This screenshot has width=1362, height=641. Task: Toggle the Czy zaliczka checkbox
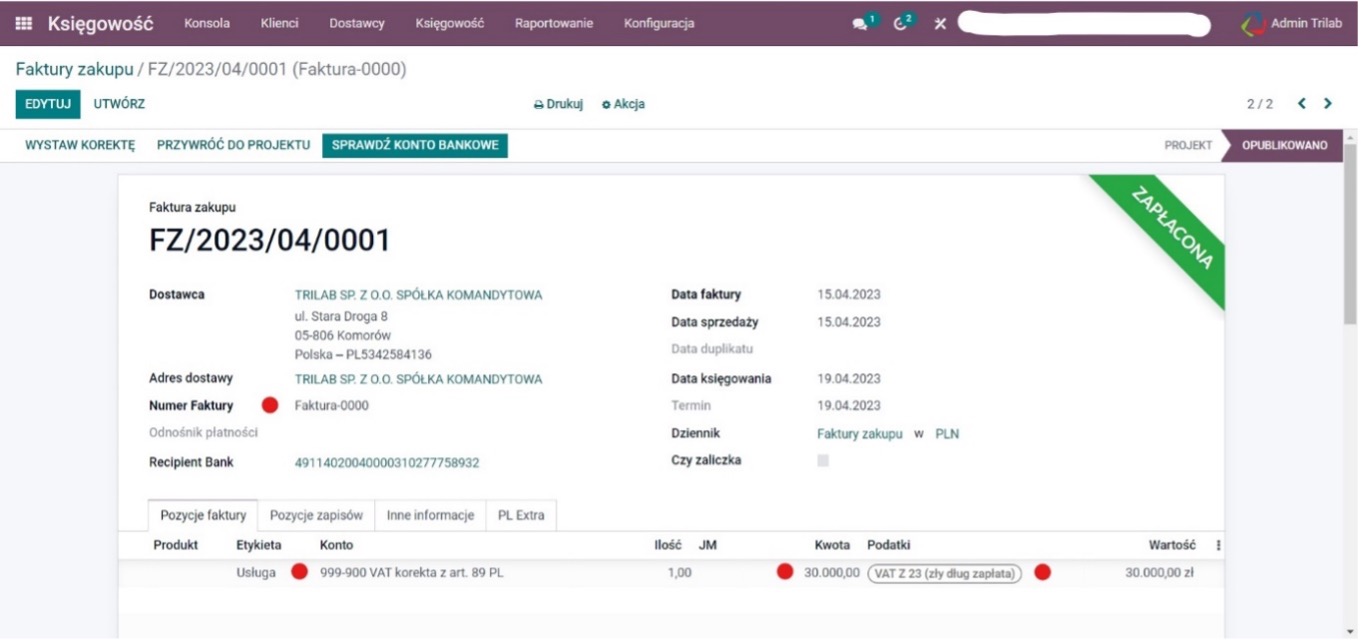823,461
